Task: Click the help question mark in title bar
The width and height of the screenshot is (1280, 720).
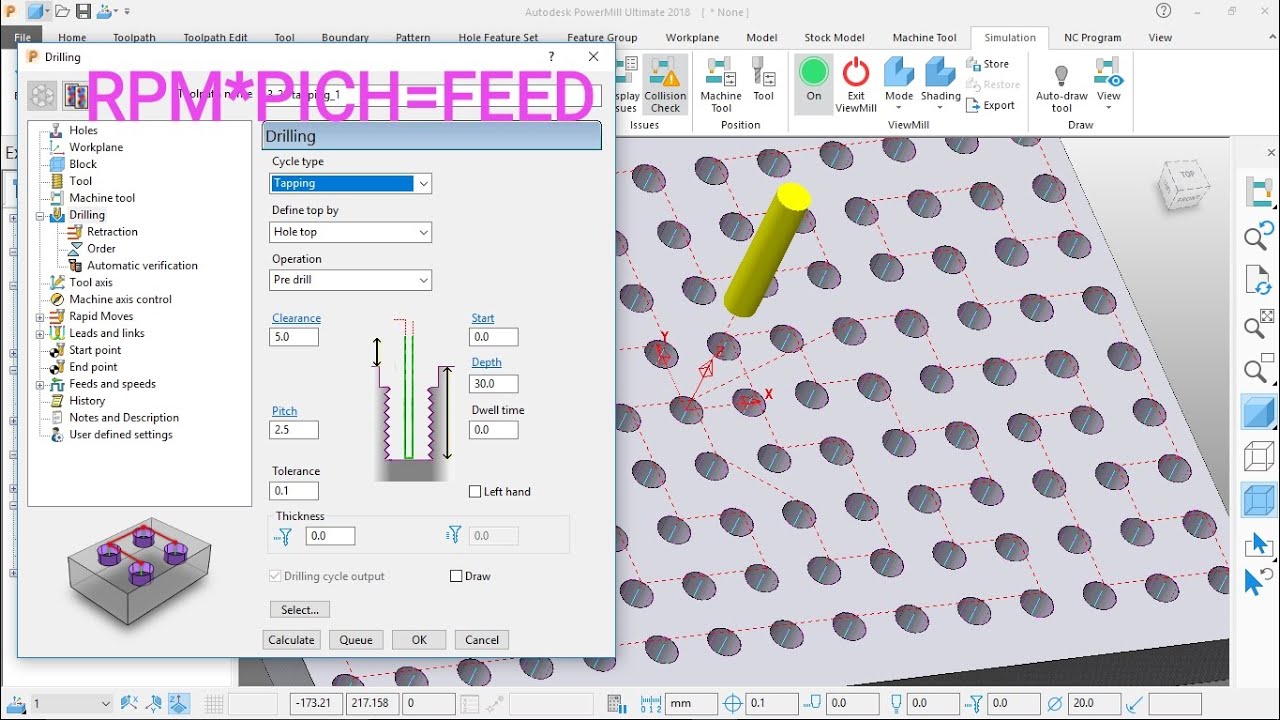Action: coord(1163,11)
